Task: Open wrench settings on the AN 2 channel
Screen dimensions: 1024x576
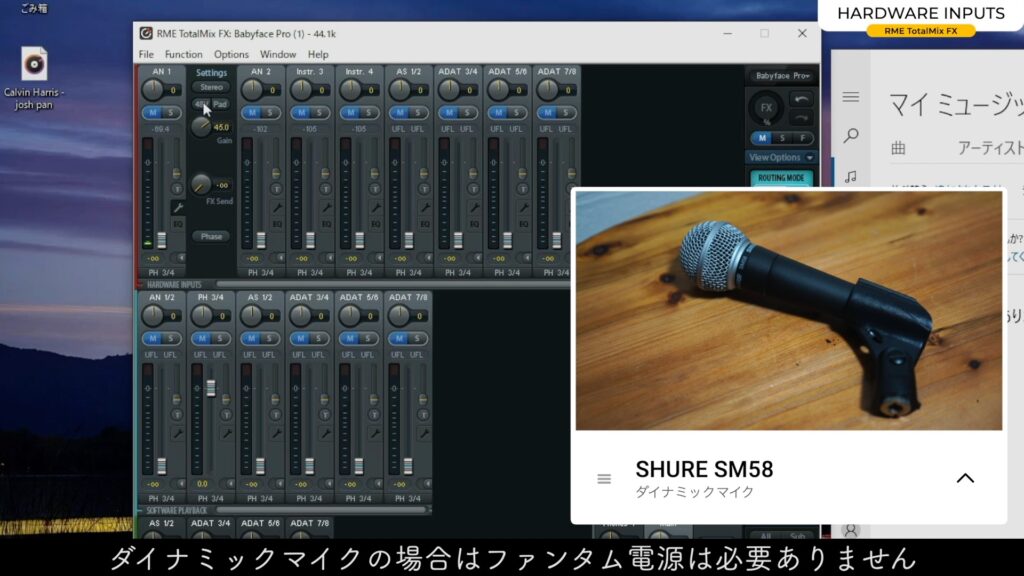Action: pos(277,208)
